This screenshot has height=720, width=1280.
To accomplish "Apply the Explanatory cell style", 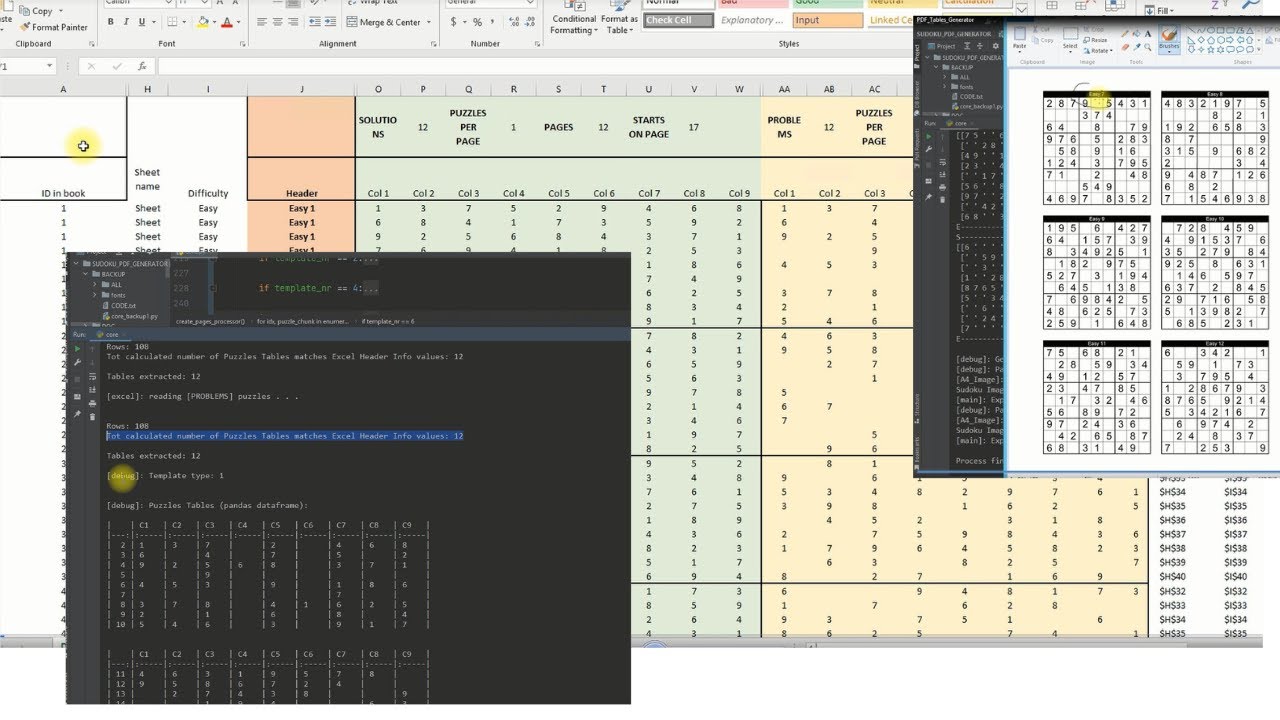I will [752, 20].
